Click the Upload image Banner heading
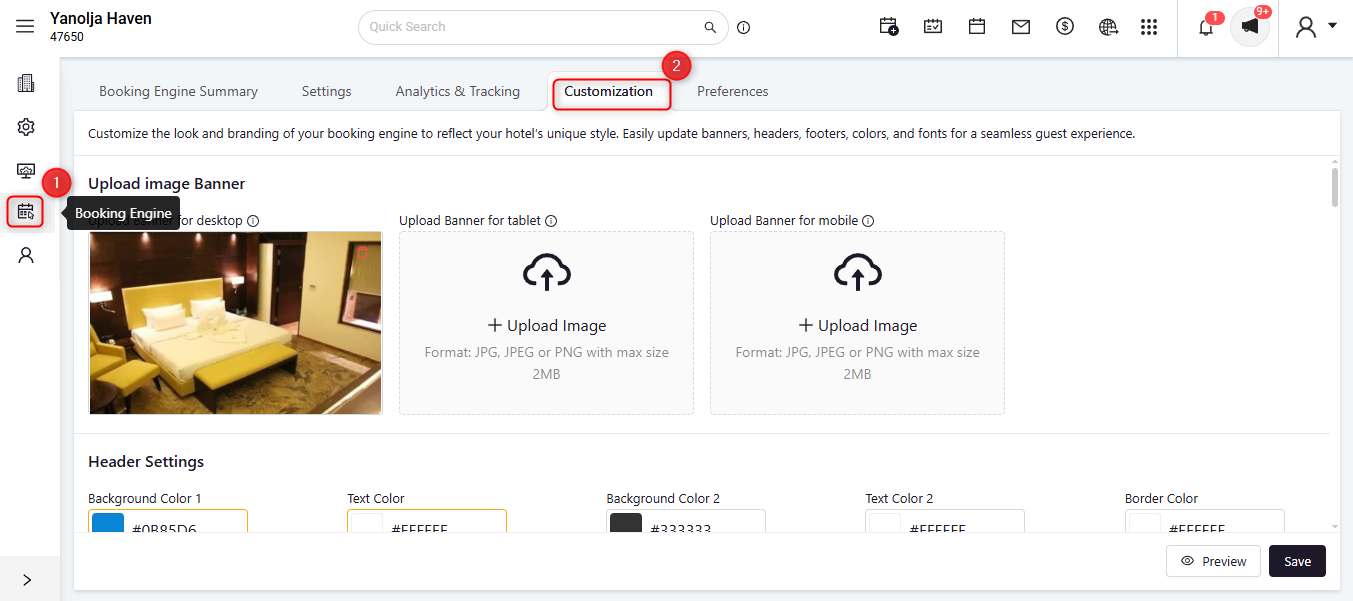This screenshot has width=1353, height=601. [x=166, y=184]
